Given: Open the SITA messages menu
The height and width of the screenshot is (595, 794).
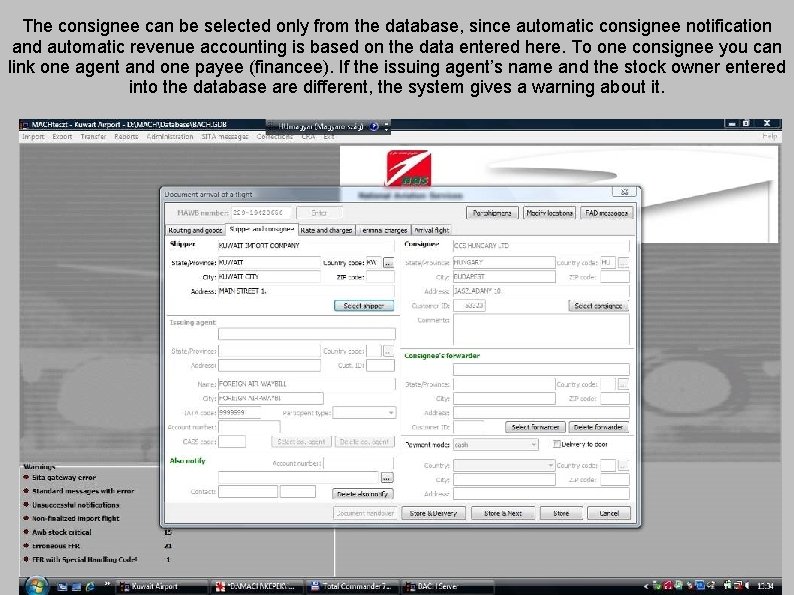Looking at the screenshot, I should (225, 137).
